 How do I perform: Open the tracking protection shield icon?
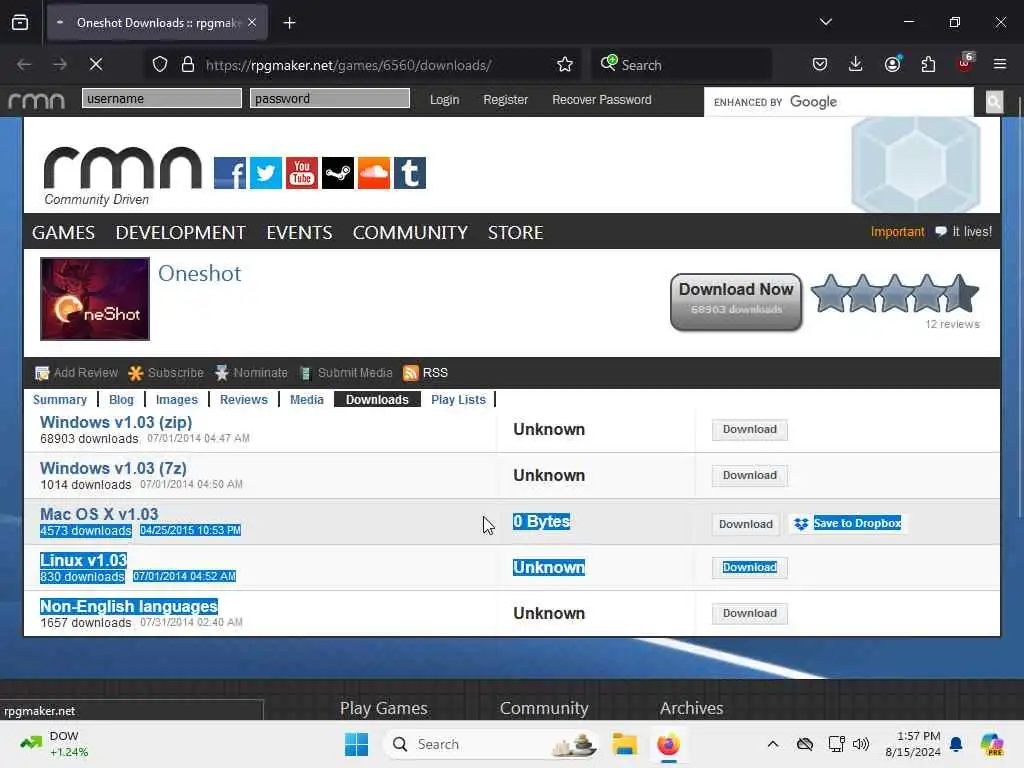160,65
